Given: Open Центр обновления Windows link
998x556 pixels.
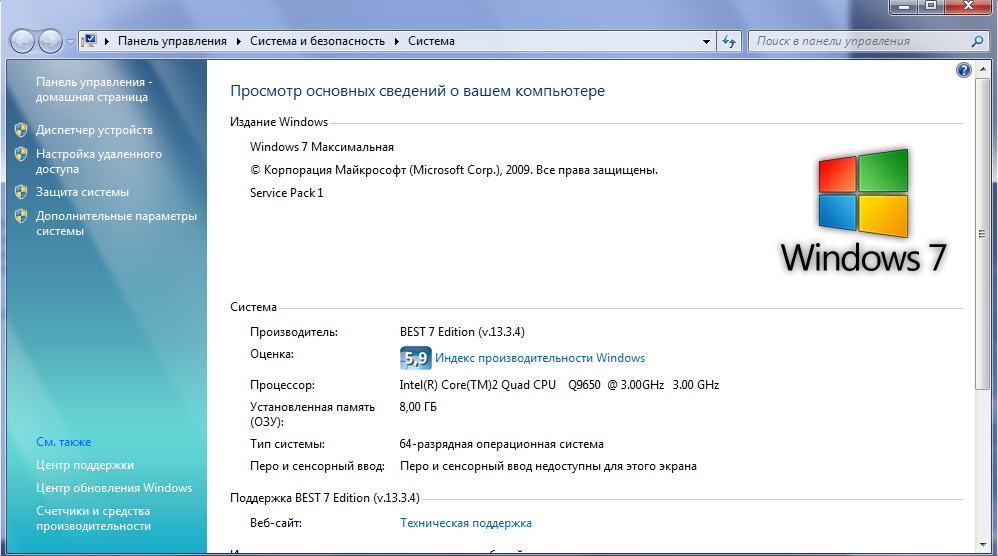Looking at the screenshot, I should pyautogui.click(x=114, y=488).
